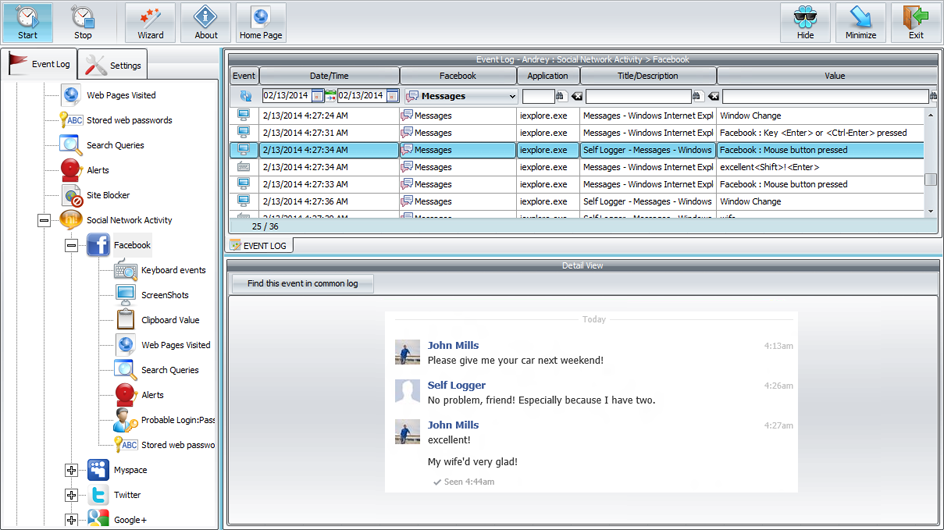Viewport: 944px width, 530px height.
Task: Click the Exit button
Action: point(915,22)
